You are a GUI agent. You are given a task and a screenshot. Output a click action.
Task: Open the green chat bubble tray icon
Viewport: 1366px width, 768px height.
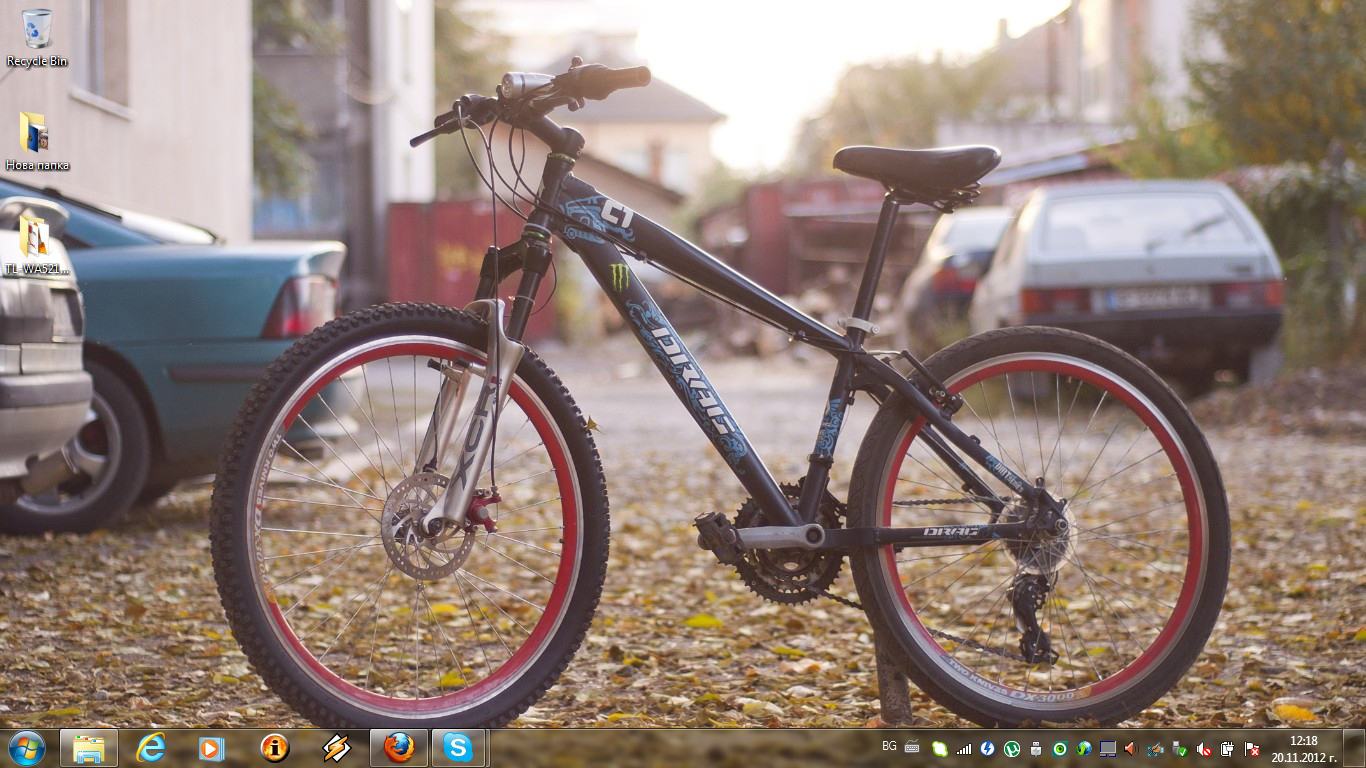[x=940, y=748]
